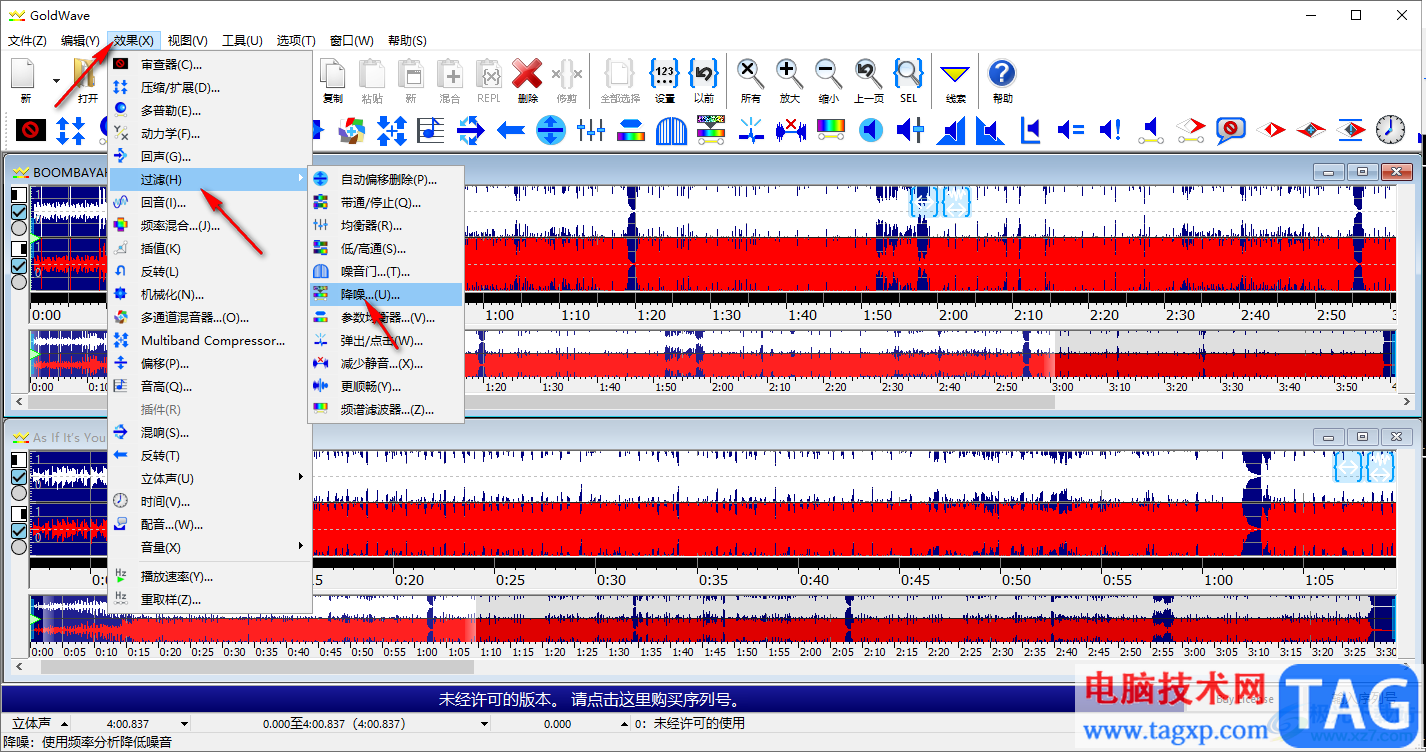Click the 放大 zoom in icon
Screen dimensions: 1426x752
[x=789, y=80]
